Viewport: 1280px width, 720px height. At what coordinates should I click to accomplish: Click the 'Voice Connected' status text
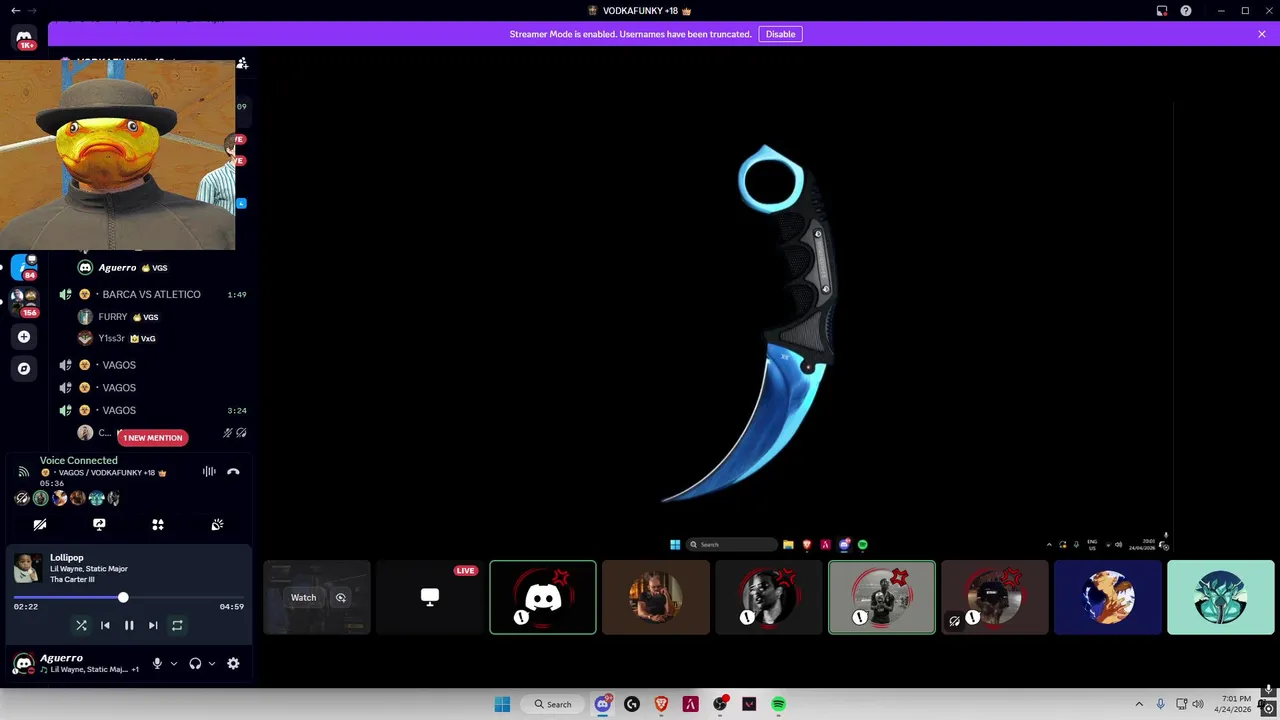[x=79, y=460]
